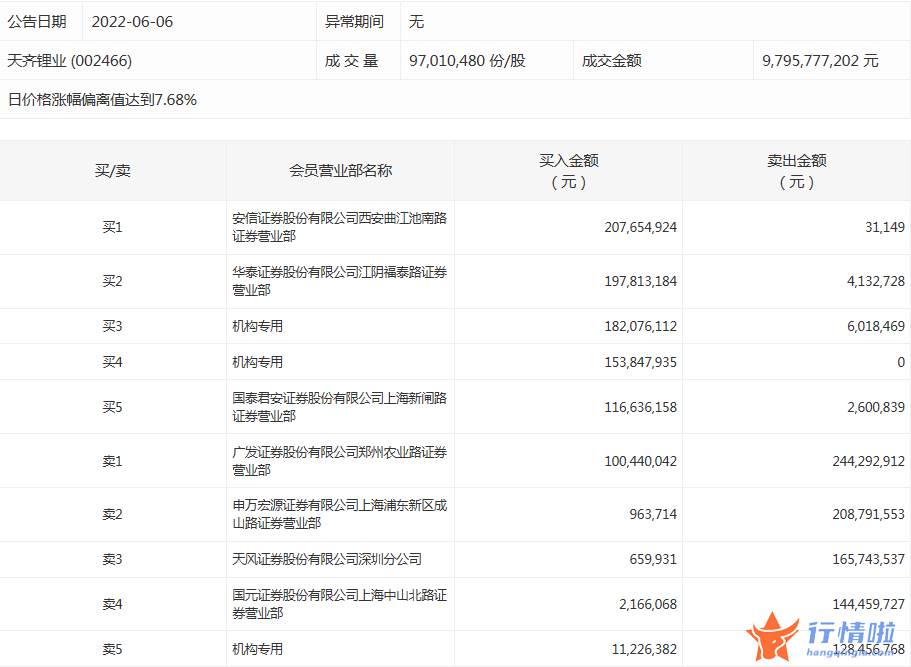Select sell amount 144,459,727
This screenshot has height=667, width=911.
click(869, 604)
